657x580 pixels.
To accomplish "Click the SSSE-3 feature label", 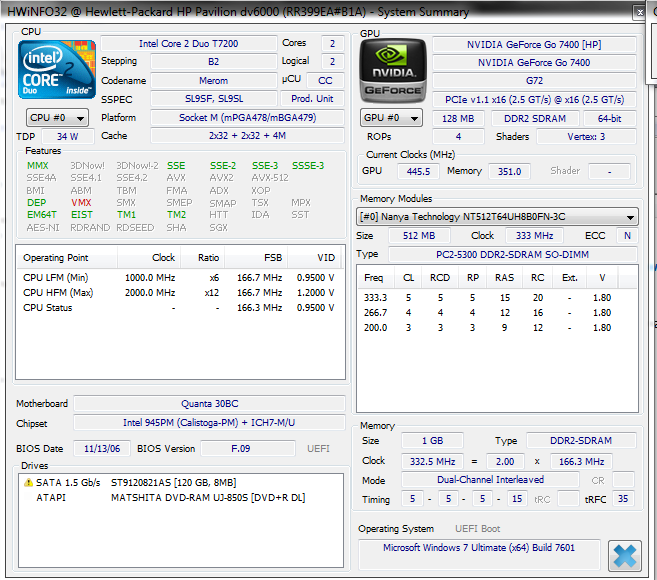I will click(x=308, y=166).
